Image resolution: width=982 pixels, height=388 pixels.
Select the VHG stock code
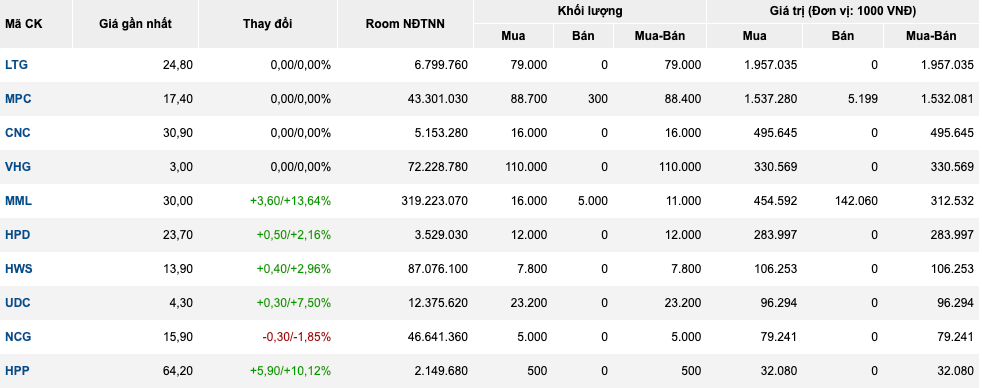coord(18,166)
